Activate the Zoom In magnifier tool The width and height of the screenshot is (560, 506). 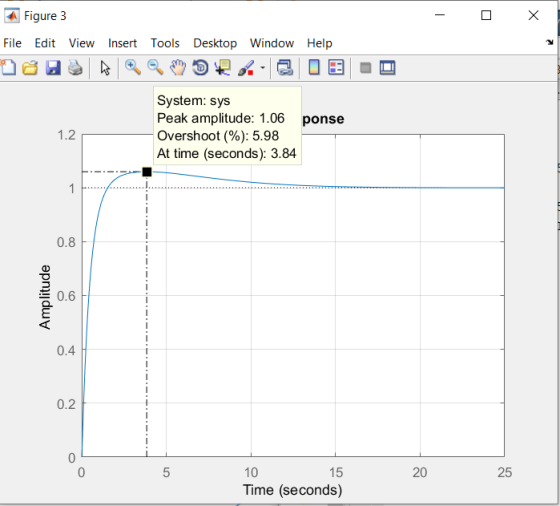[x=132, y=67]
